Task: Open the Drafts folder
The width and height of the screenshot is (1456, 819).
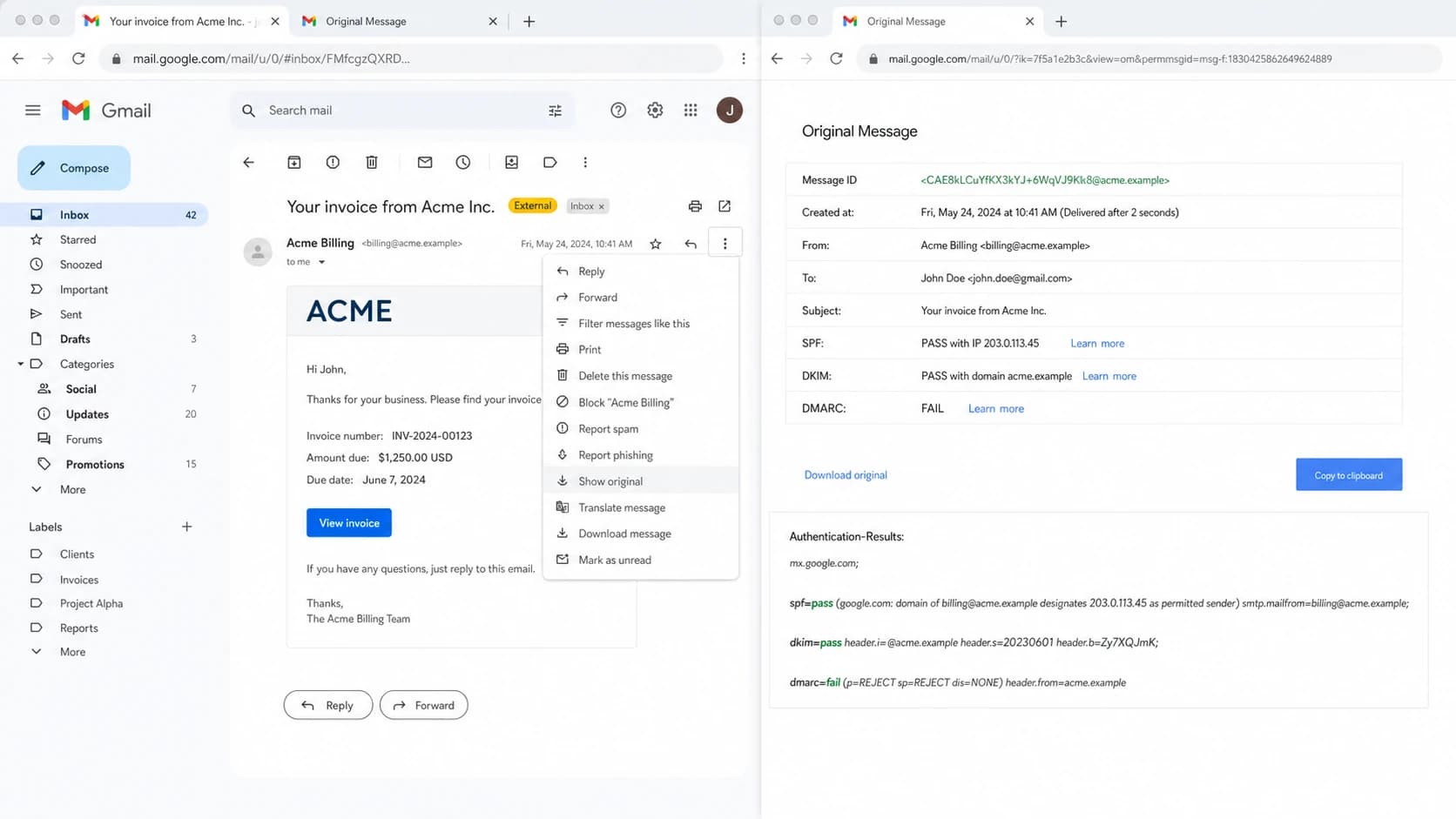Action: [104, 339]
